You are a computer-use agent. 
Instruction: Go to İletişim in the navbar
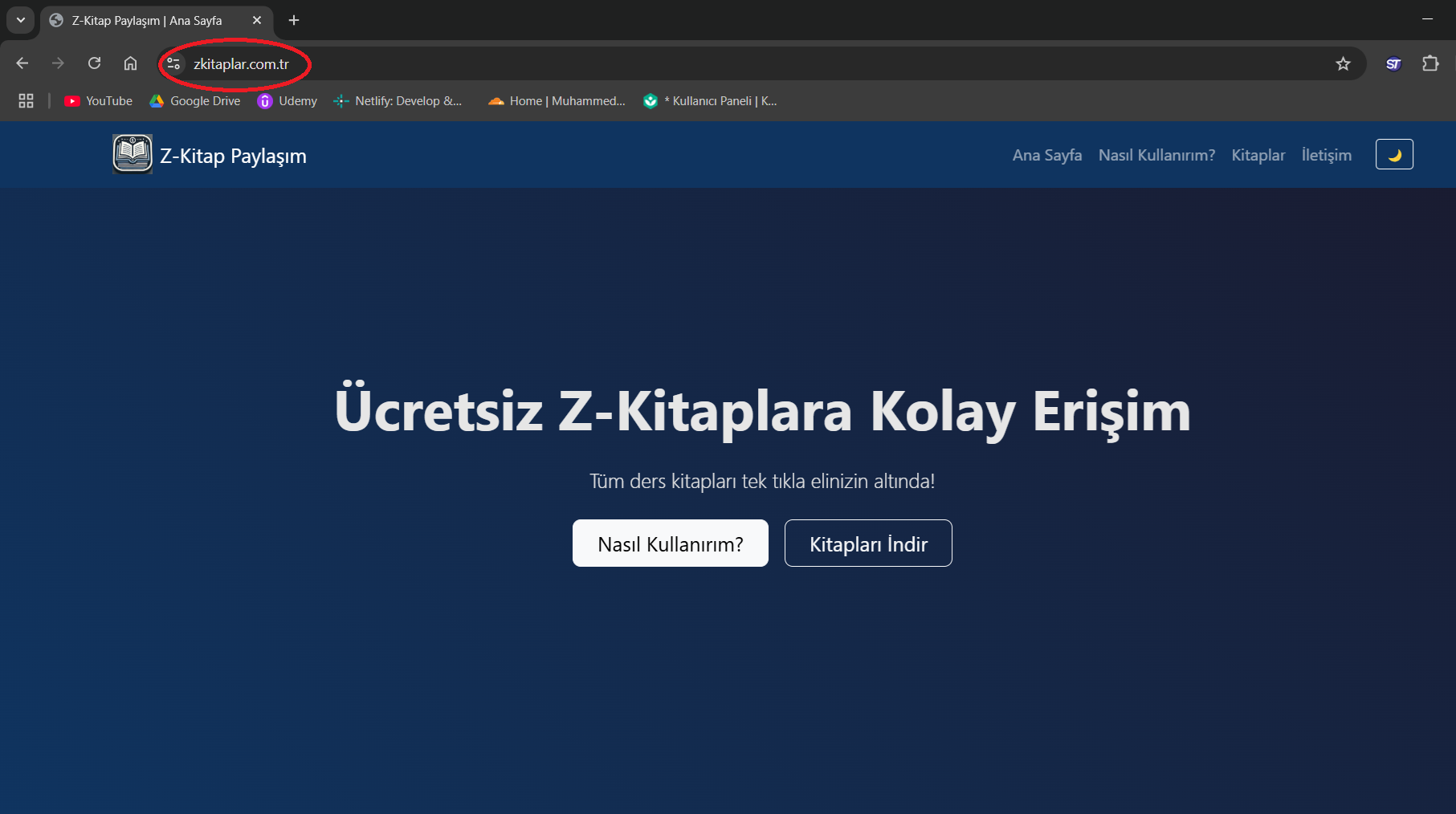pyautogui.click(x=1326, y=155)
